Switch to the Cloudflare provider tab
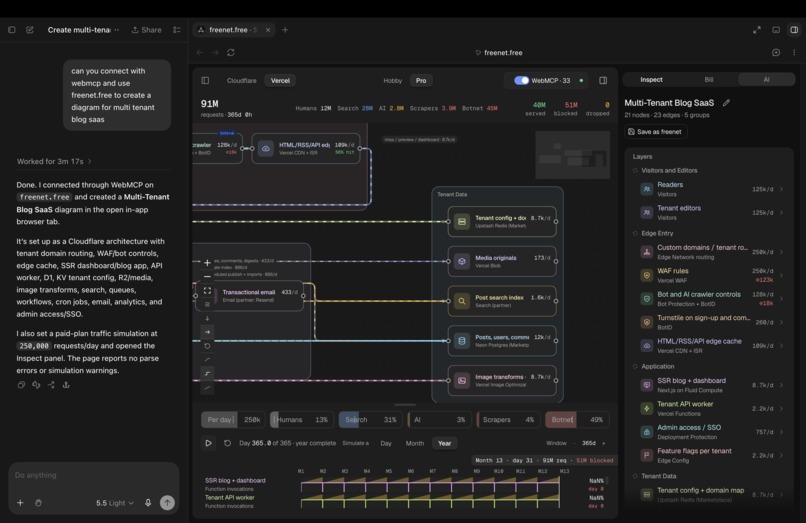 [242, 80]
